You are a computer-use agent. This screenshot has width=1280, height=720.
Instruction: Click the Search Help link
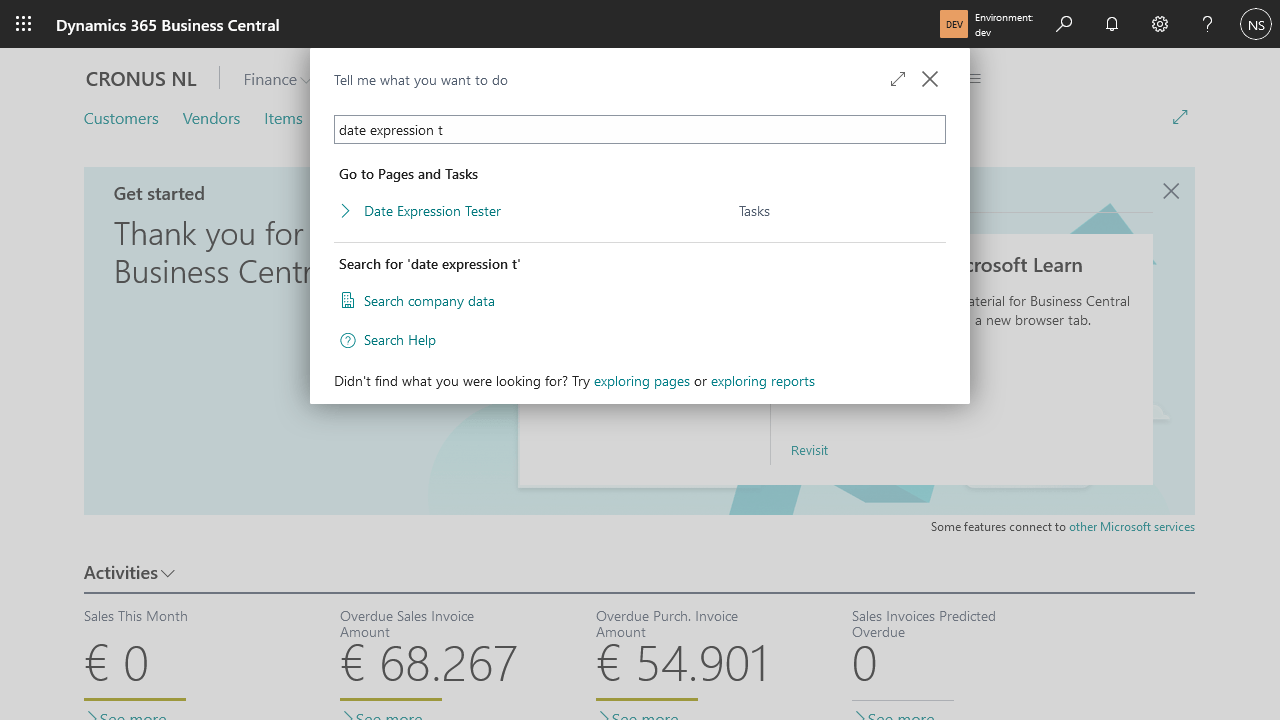[x=400, y=340]
